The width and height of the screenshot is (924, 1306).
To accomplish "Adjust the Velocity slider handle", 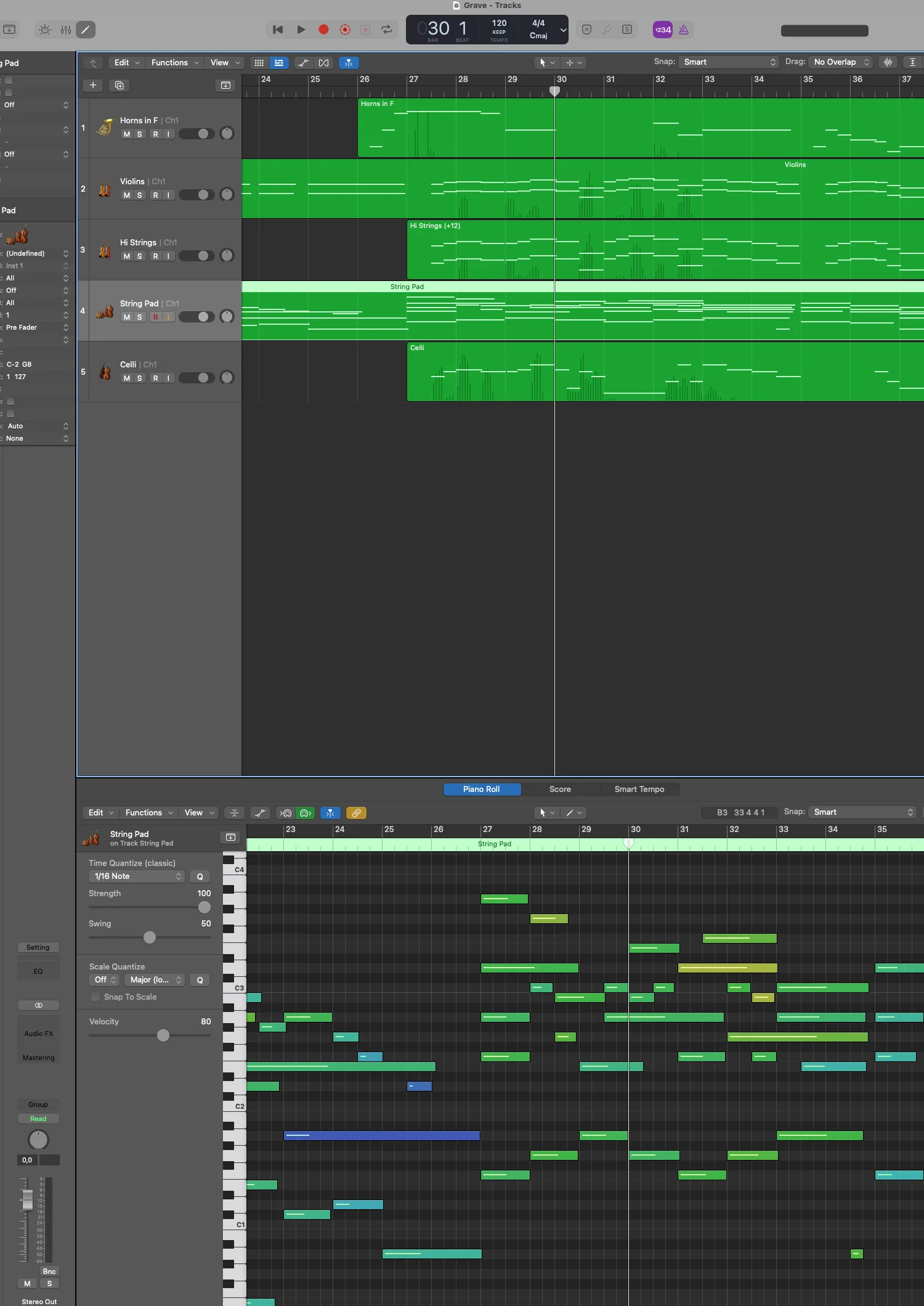I will tap(163, 1035).
